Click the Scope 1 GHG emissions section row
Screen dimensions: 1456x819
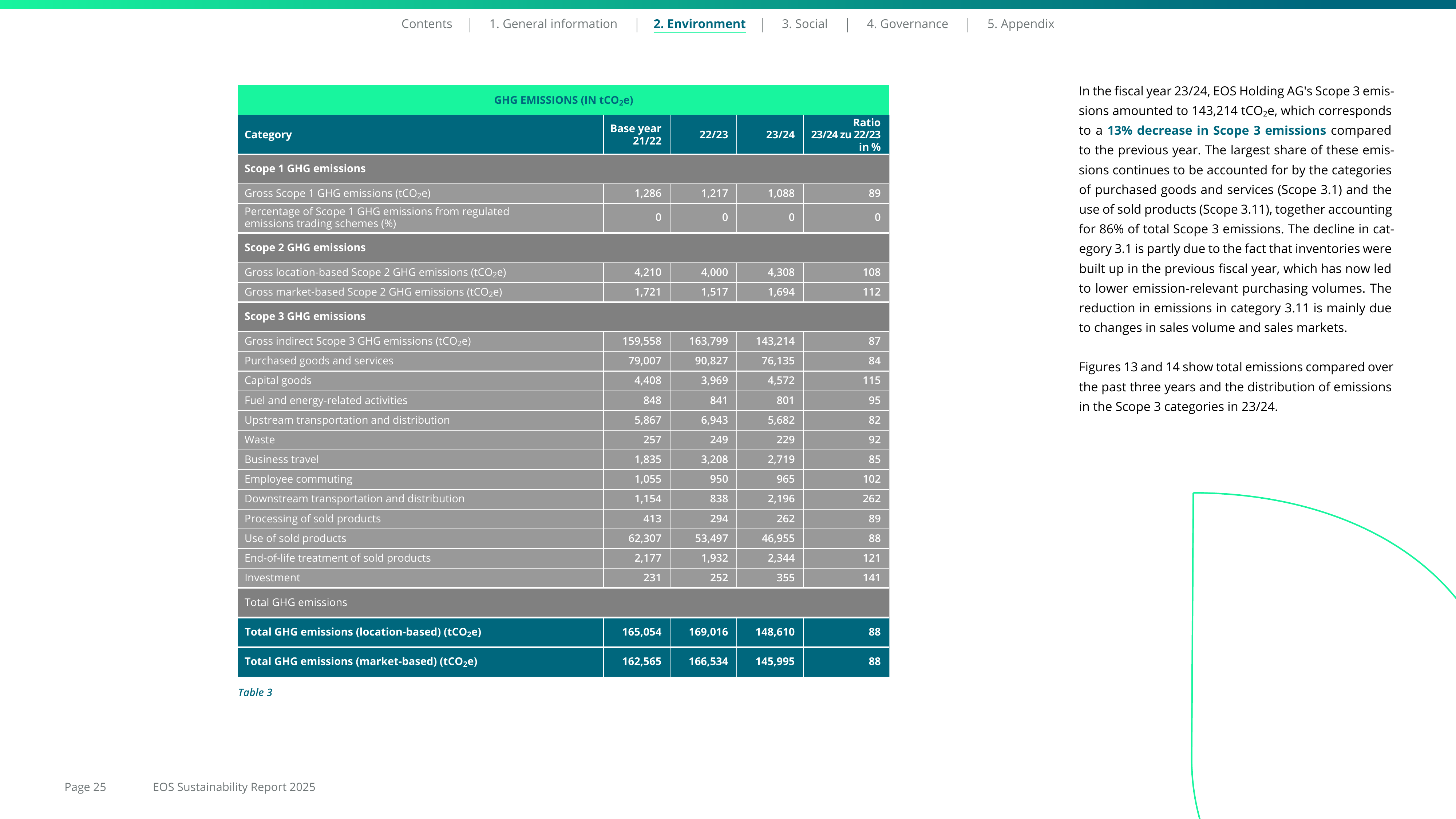563,169
